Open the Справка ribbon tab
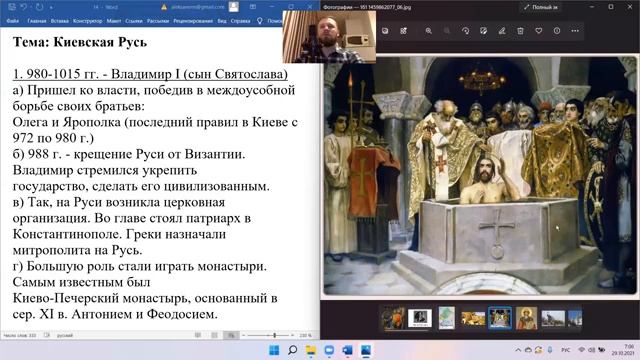640x360 pixels. (240, 21)
